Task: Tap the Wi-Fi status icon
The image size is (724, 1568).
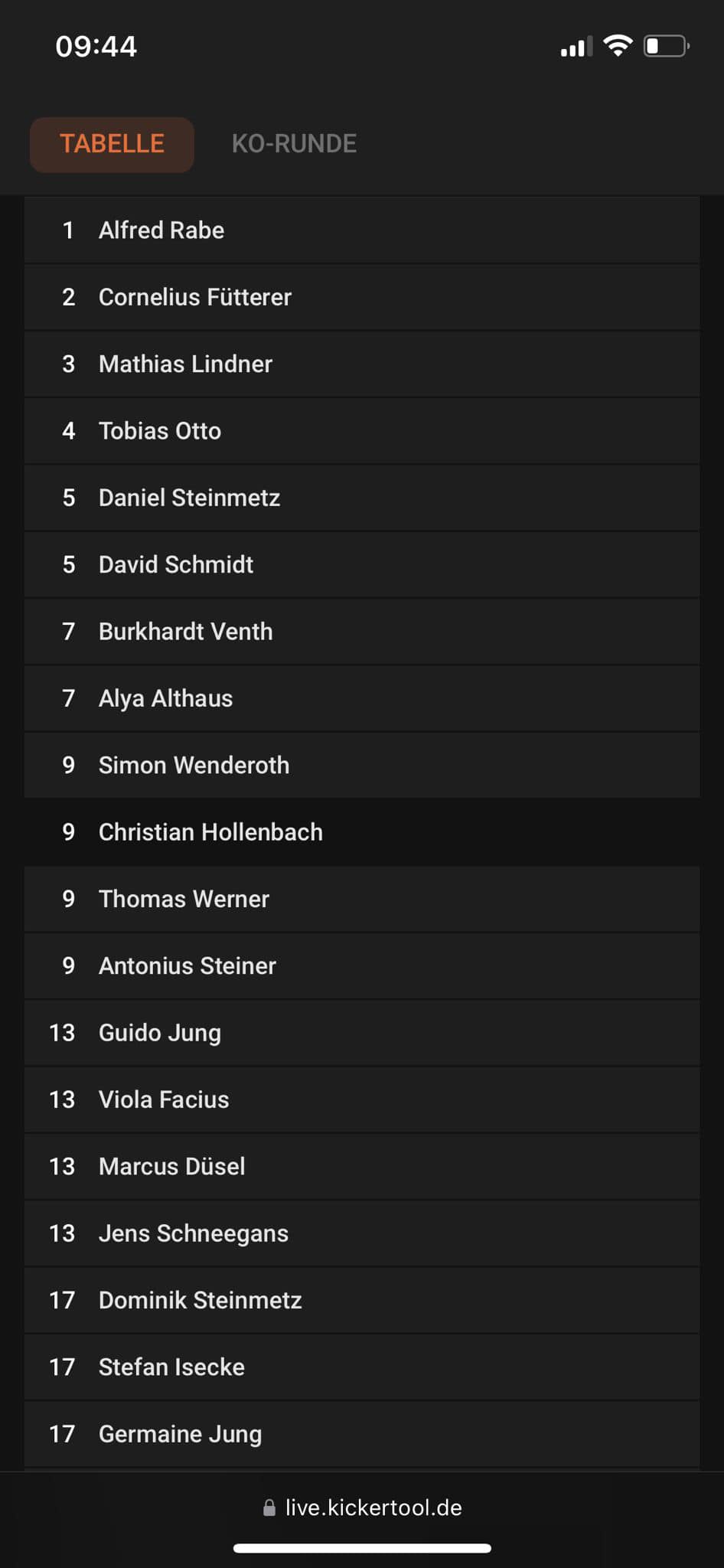Action: pyautogui.click(x=618, y=46)
